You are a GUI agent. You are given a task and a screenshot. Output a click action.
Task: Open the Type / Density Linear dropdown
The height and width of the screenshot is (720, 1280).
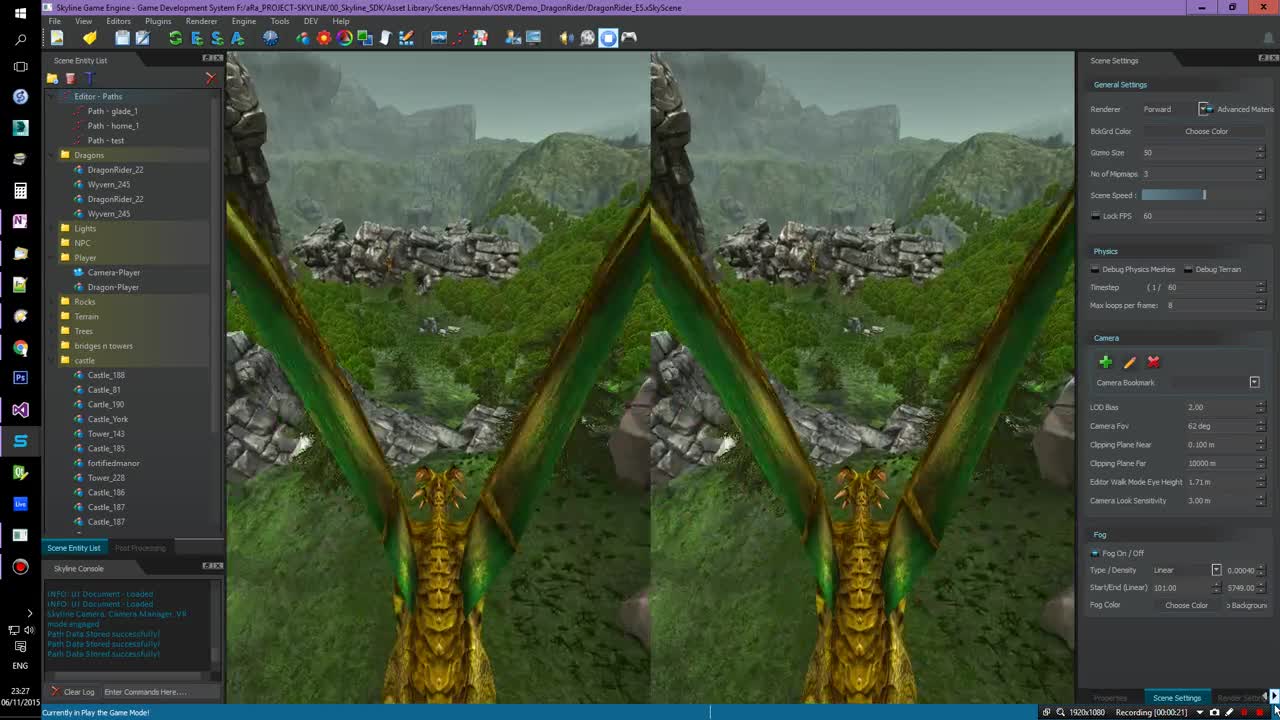1216,570
